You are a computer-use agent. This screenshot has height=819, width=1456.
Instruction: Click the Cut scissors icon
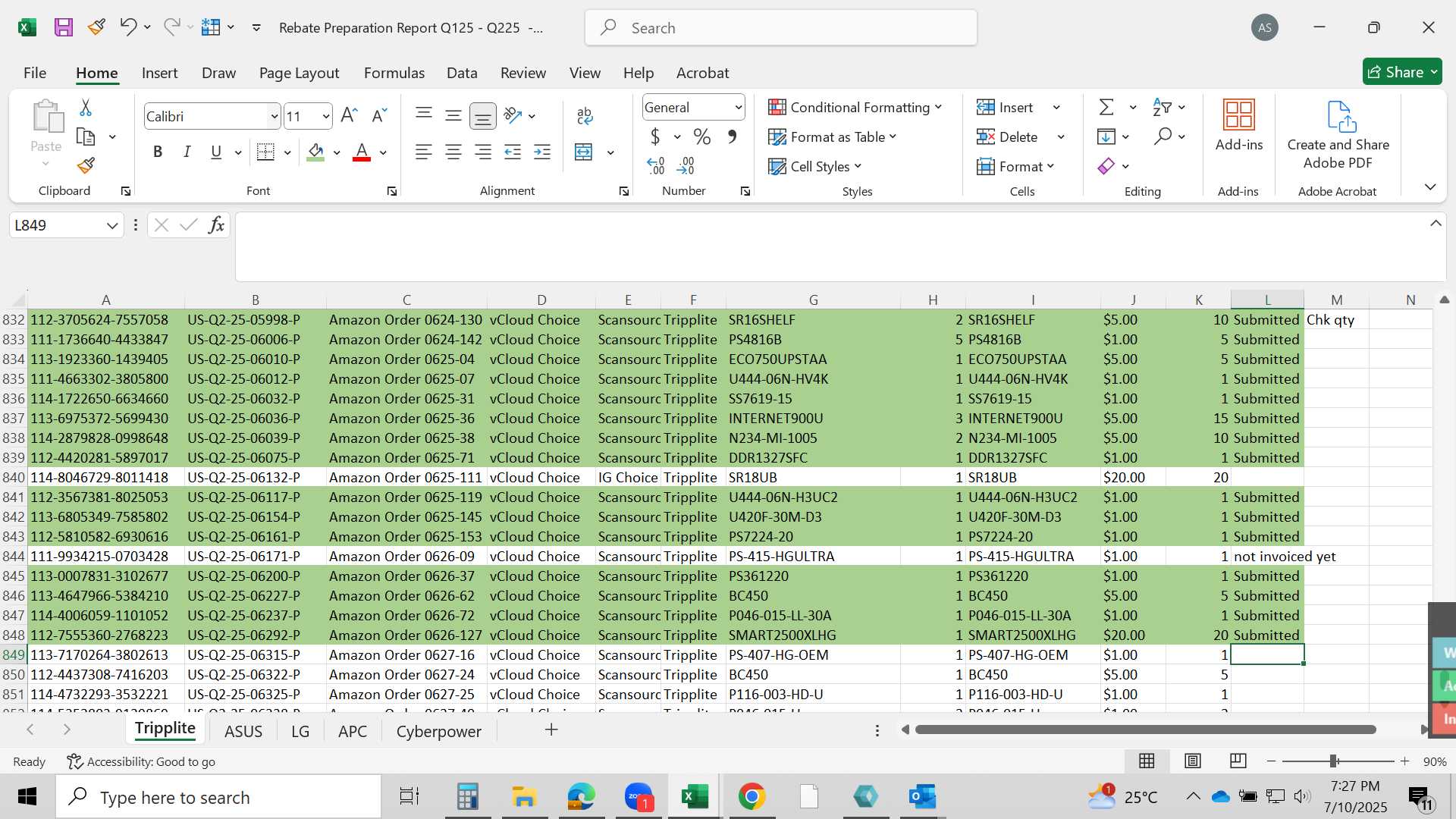tap(86, 108)
